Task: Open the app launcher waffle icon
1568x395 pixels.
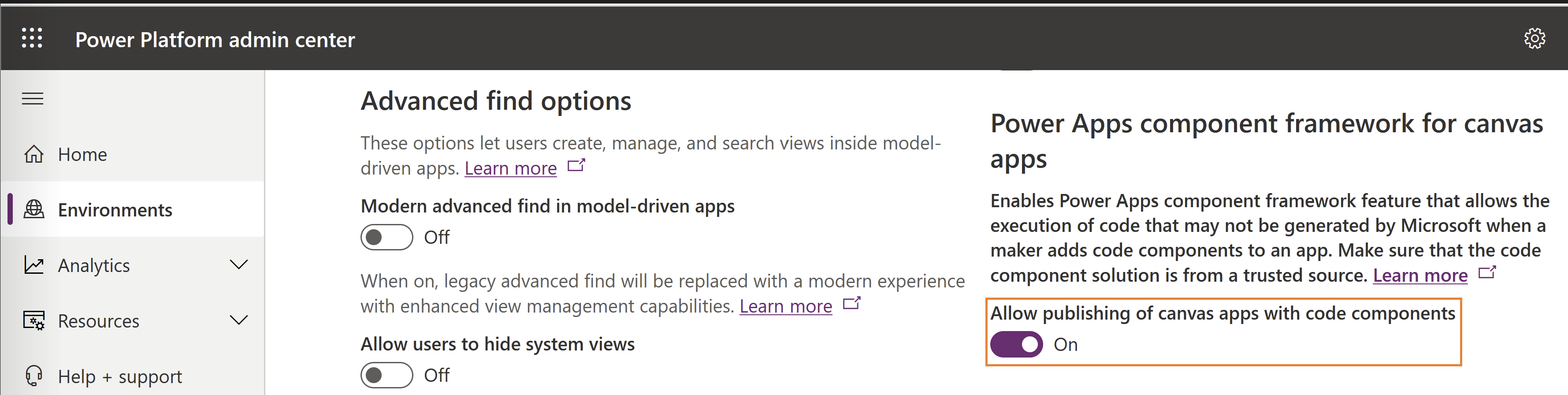Action: [32, 38]
